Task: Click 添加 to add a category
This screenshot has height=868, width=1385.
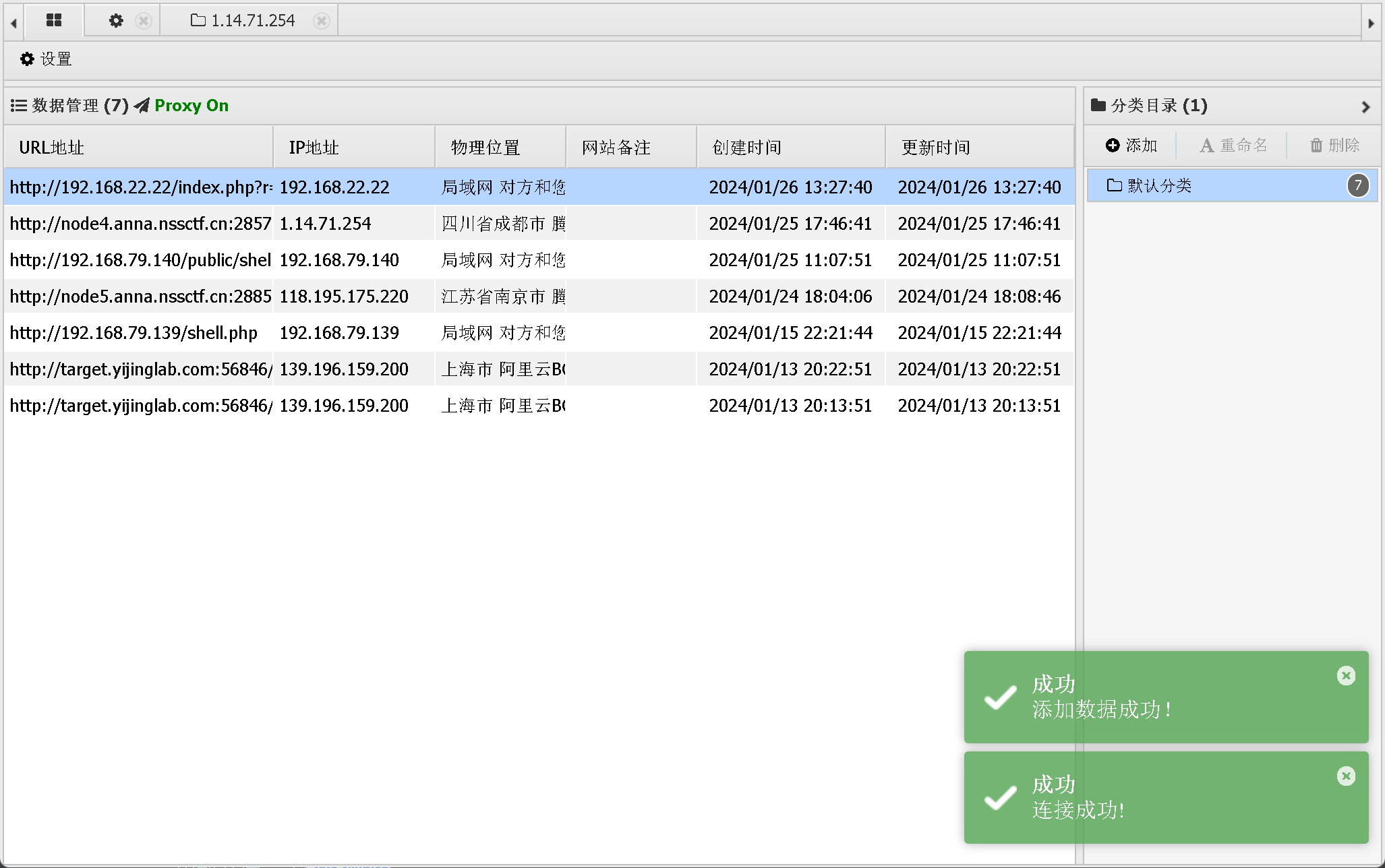Action: (x=1132, y=146)
